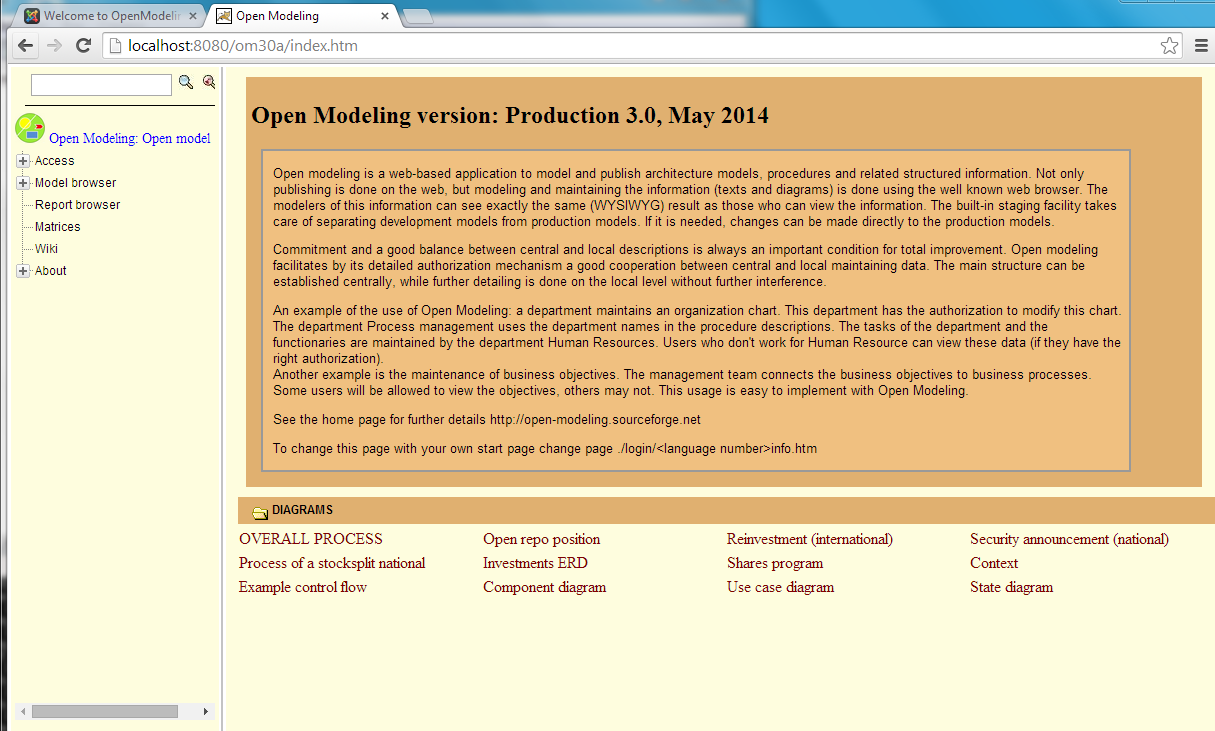Open the Investments ERD diagram
1215x731 pixels.
(x=533, y=563)
